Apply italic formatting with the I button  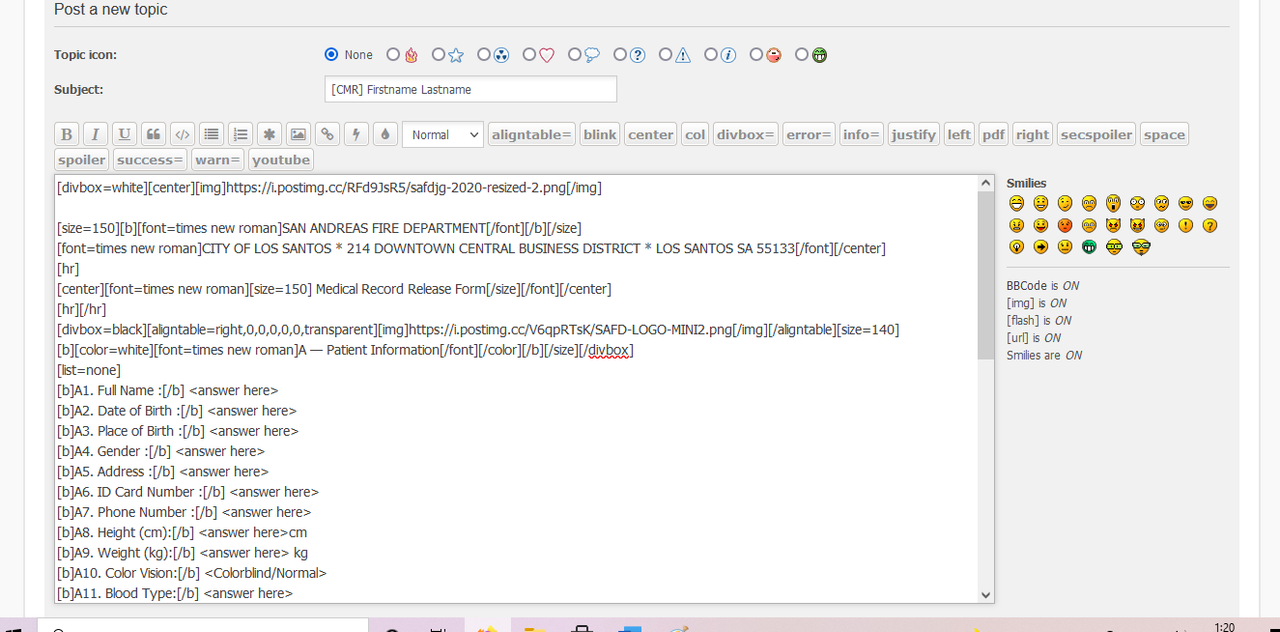pyautogui.click(x=96, y=135)
